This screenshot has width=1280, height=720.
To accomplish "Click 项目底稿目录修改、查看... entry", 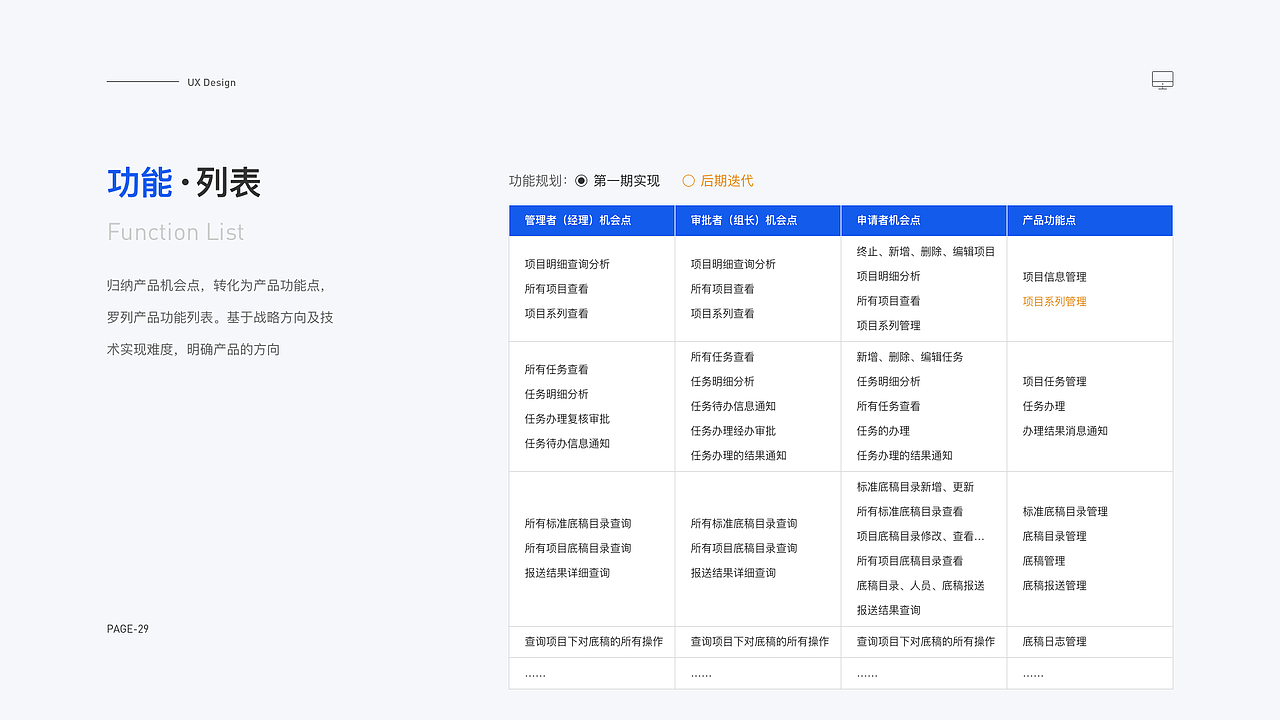I will coord(920,536).
